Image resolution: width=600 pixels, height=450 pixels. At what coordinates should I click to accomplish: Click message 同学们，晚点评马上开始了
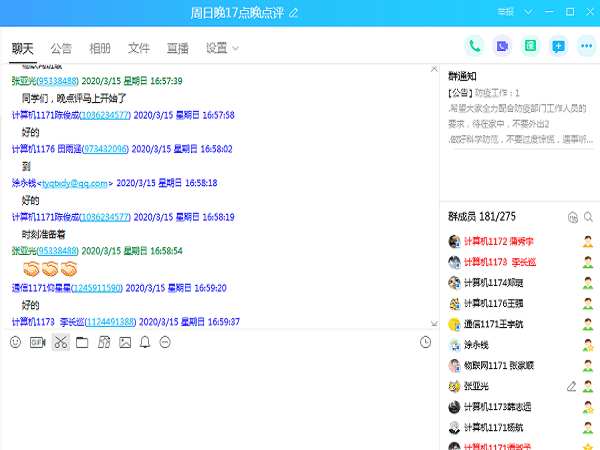tap(74, 98)
